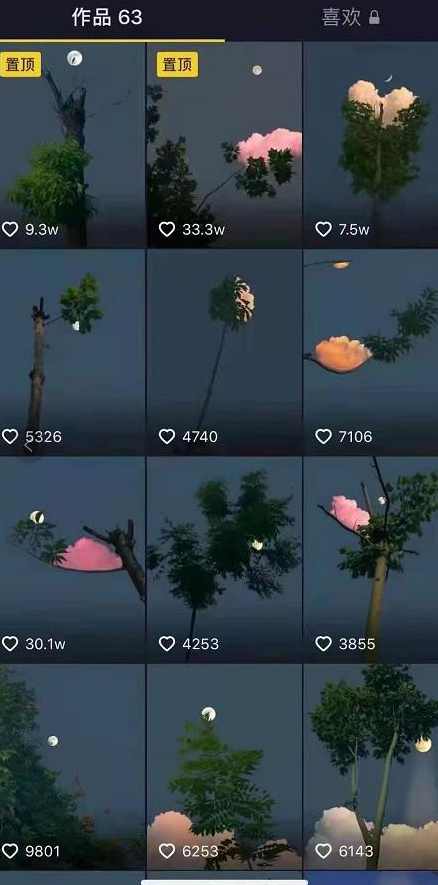
Task: Tap the home indicator bar at bottom
Action: click(224, 882)
